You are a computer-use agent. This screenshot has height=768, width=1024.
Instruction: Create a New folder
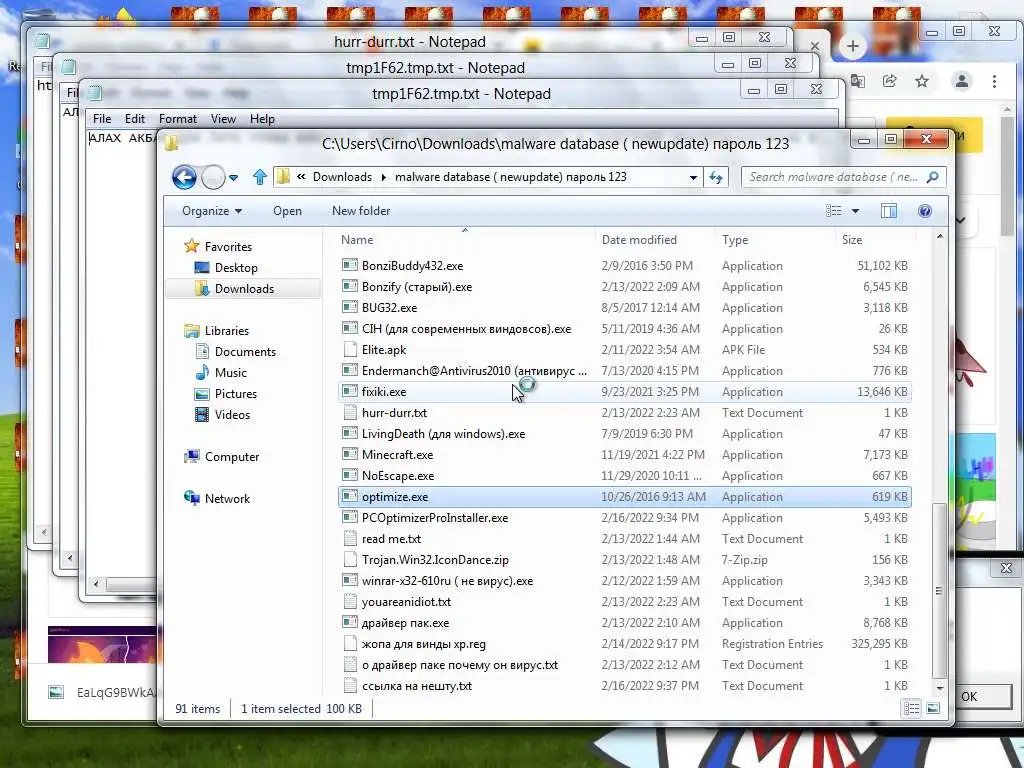click(x=361, y=211)
